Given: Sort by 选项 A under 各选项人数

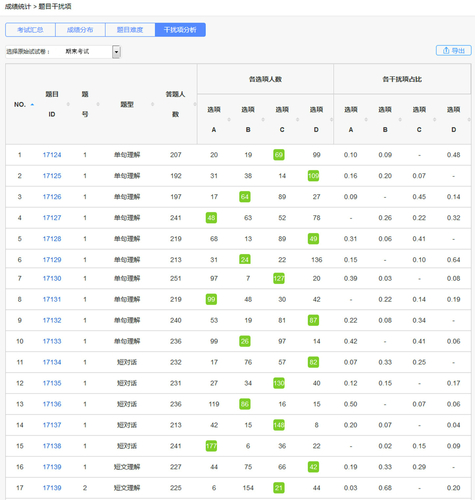Looking at the screenshot, I should pos(229,119).
